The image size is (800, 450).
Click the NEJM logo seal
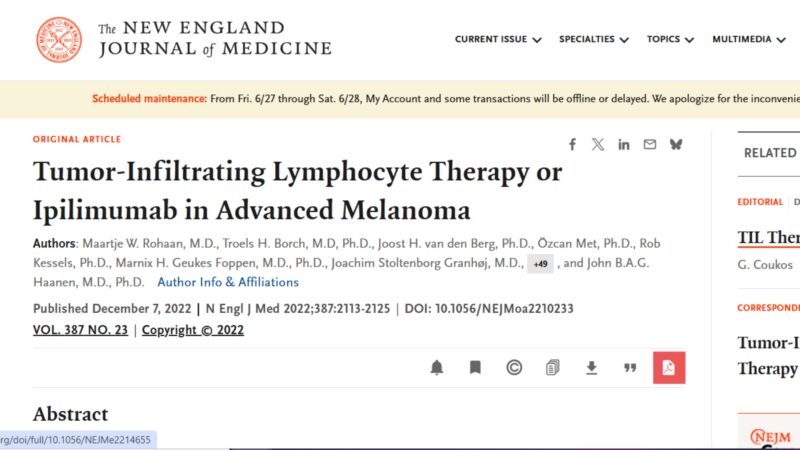click(59, 40)
